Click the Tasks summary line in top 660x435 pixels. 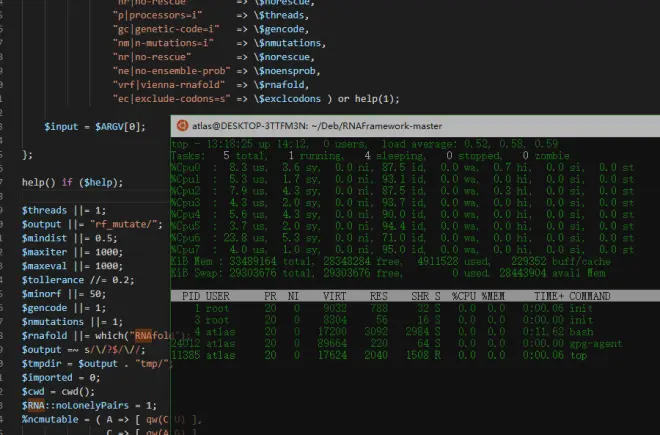click(370, 156)
